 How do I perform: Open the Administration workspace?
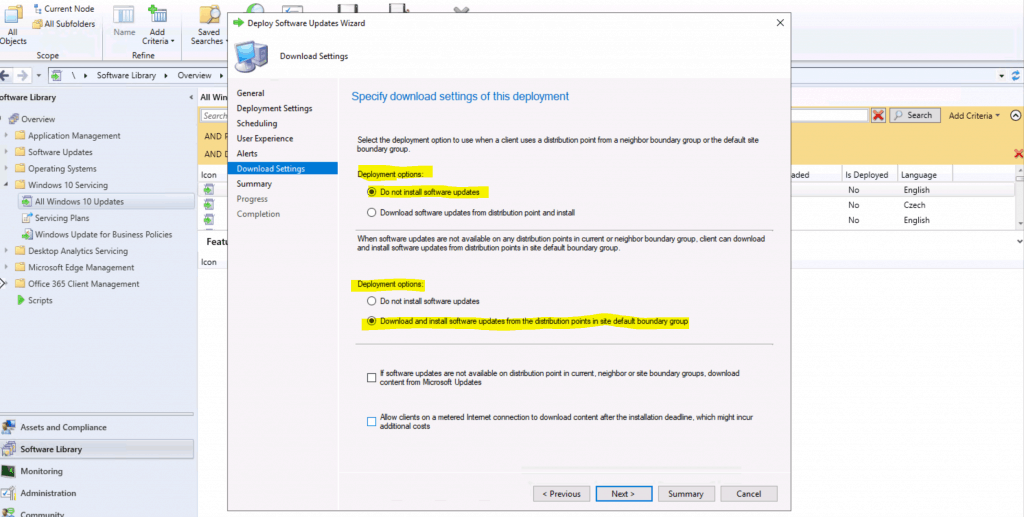[x=47, y=493]
